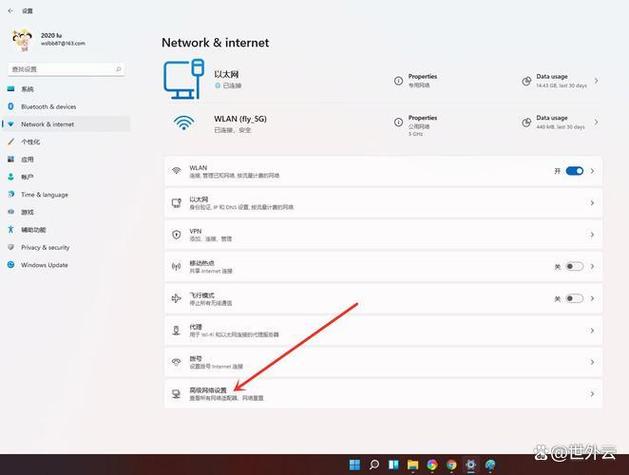Turn on the 飞行模式 airplane mode toggle
629x475 pixels.
[574, 298]
